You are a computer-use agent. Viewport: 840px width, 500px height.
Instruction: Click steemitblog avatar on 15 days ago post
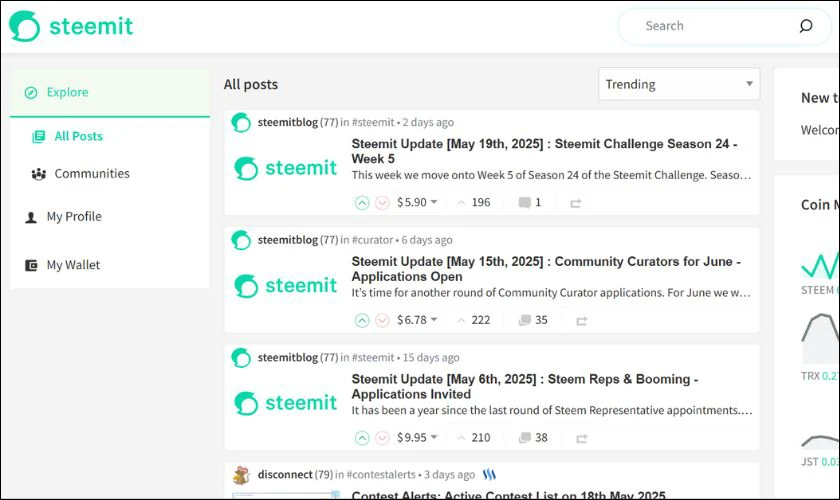(241, 357)
